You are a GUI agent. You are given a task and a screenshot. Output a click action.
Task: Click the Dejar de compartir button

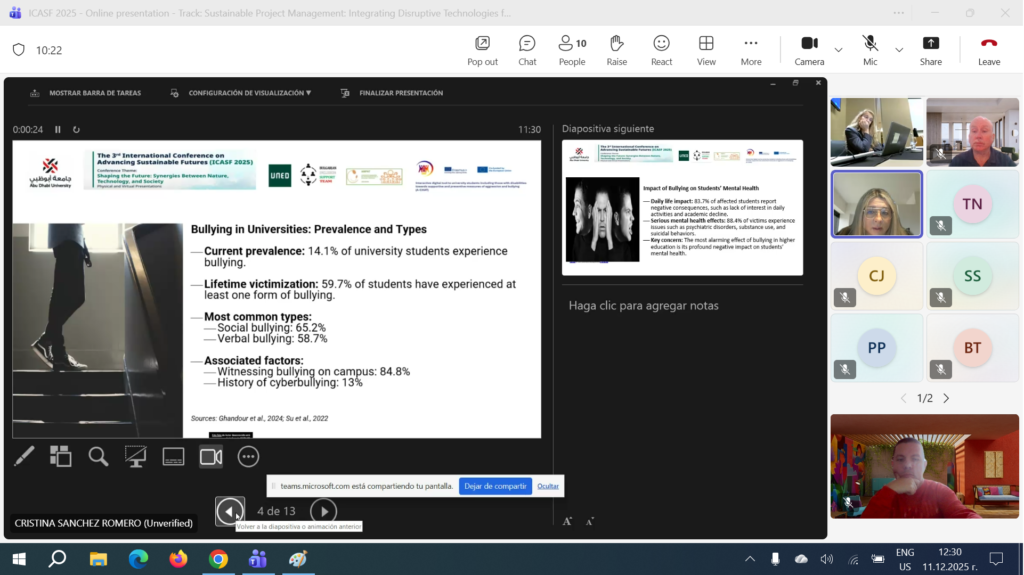click(x=495, y=486)
